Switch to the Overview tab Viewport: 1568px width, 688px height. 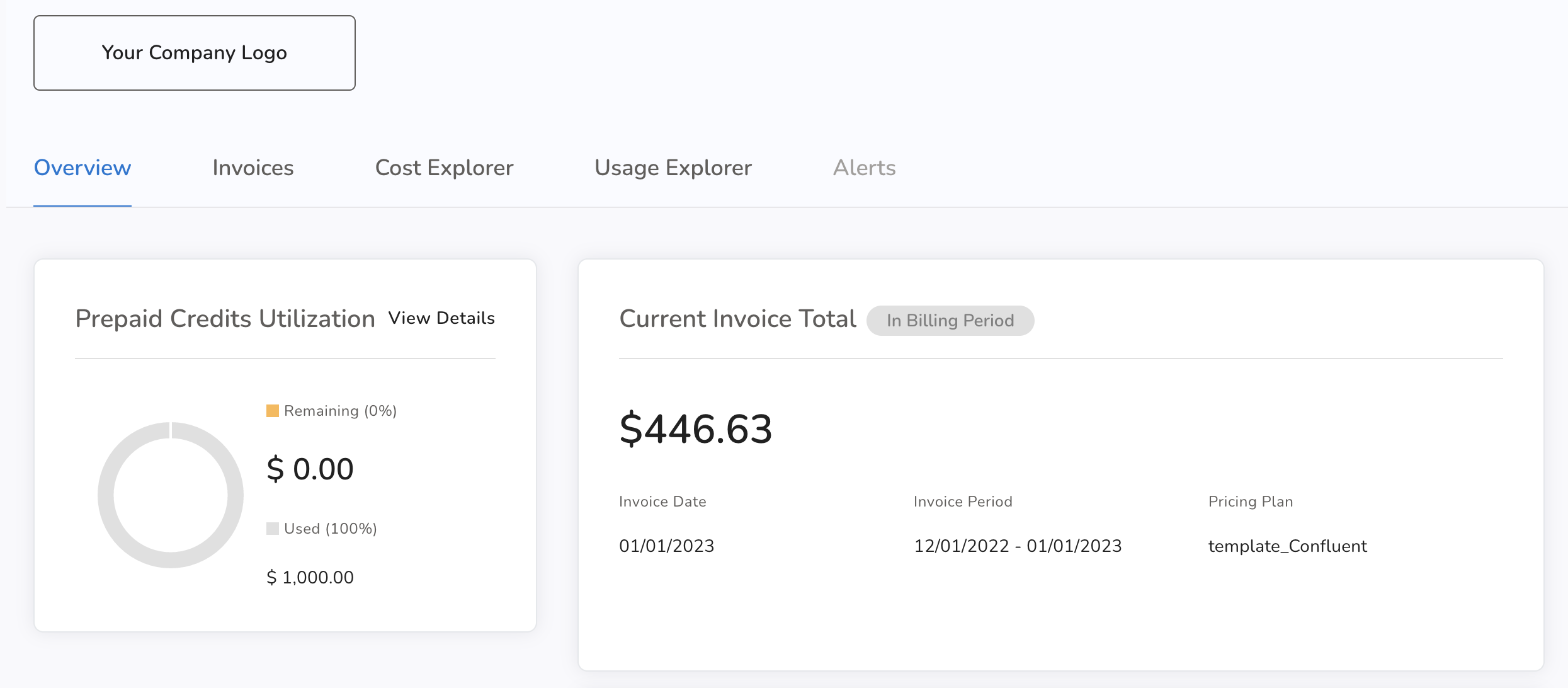pos(82,168)
